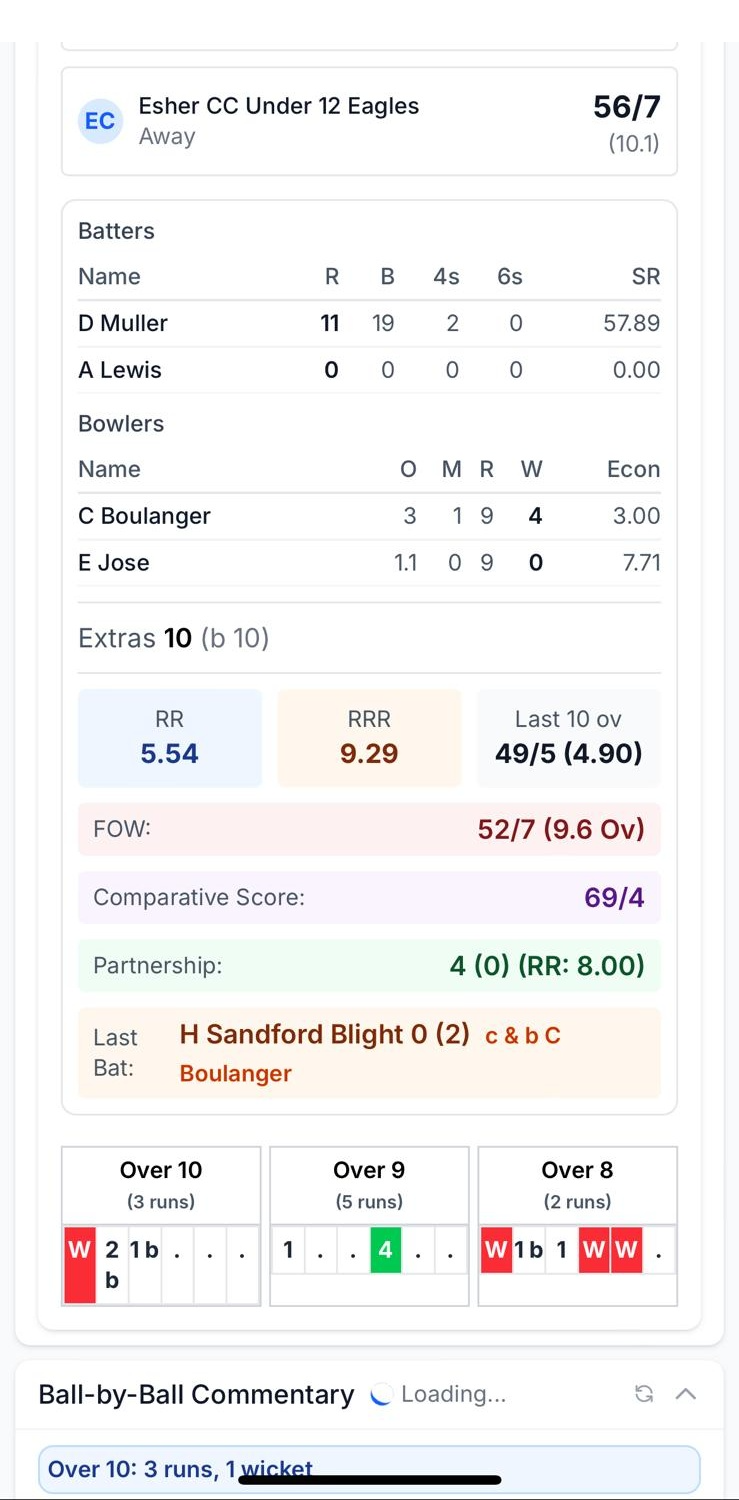Tap the RRR required rate box

369,738
